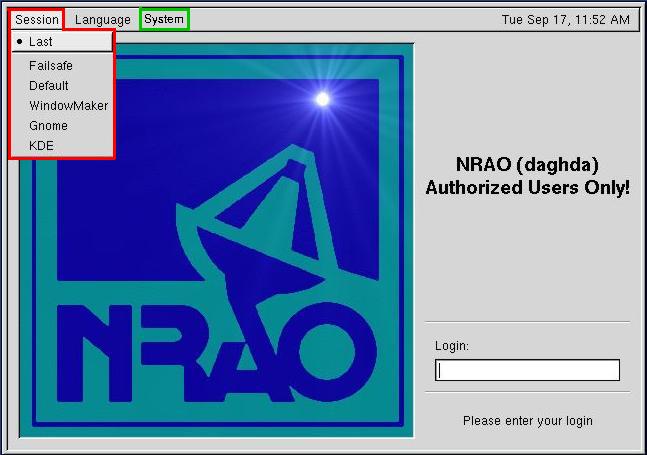Click the "Authorized Users Only!" text

pyautogui.click(x=528, y=187)
